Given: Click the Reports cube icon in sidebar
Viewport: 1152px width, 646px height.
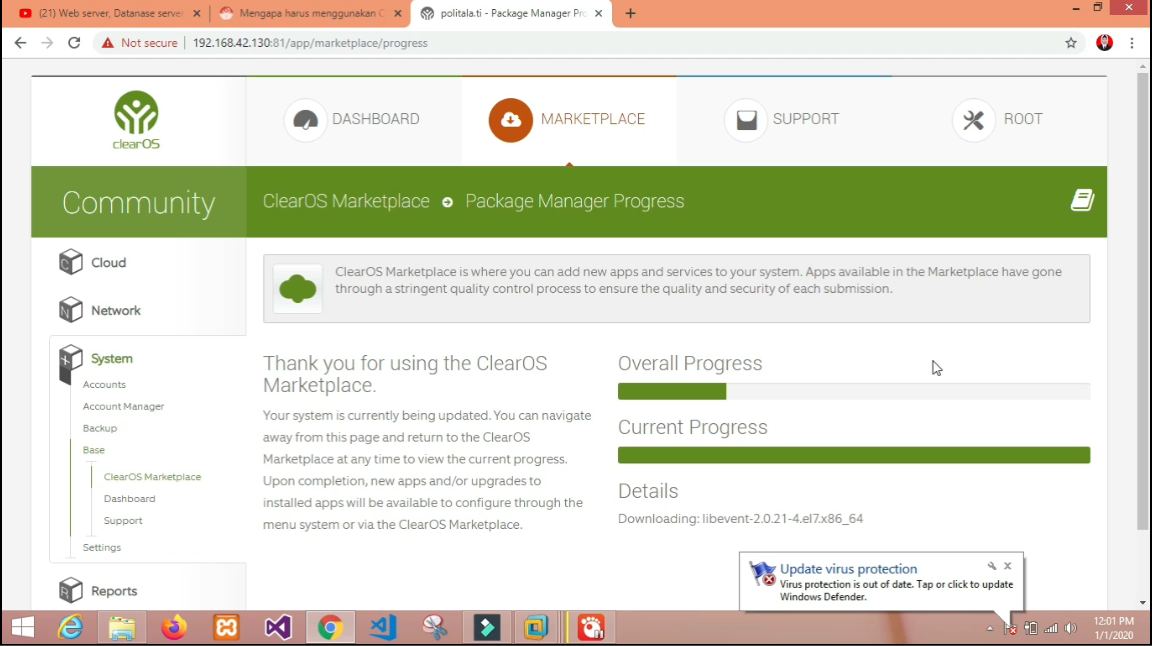Looking at the screenshot, I should click(71, 589).
